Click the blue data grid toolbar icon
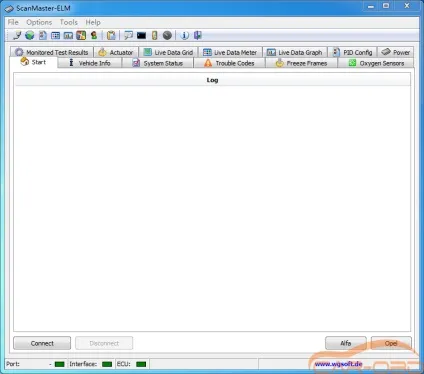424x374 pixels. [x=56, y=35]
